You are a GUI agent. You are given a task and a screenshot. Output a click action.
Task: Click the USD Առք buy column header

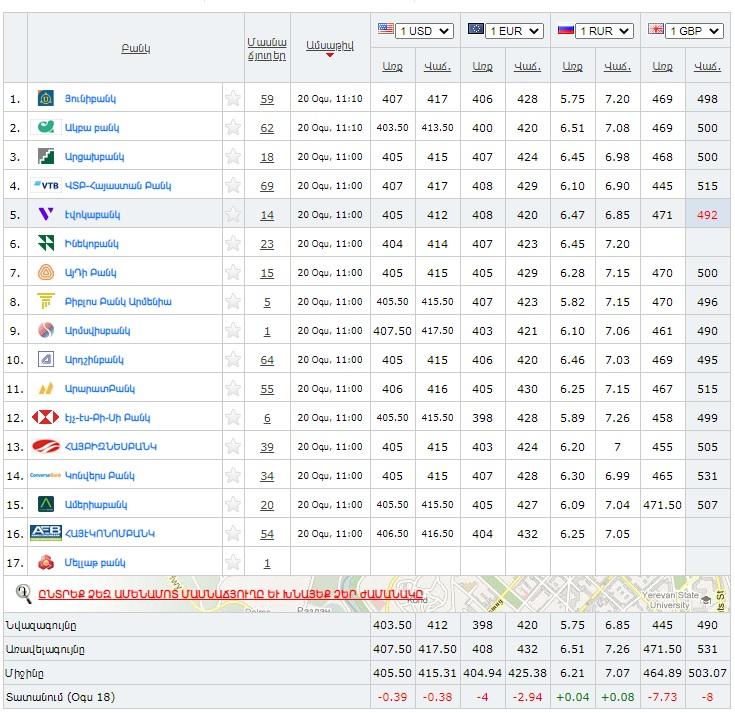coord(393,66)
